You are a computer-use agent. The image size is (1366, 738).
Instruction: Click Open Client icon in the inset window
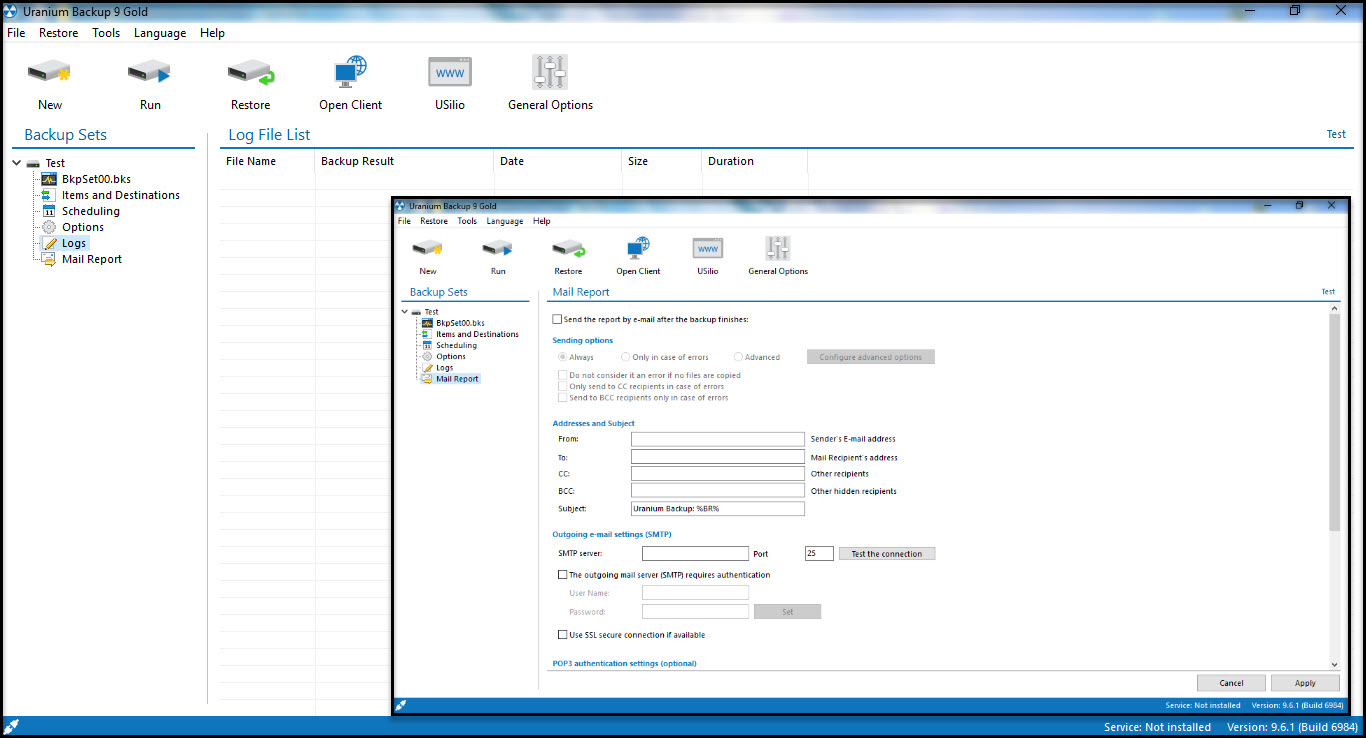coord(638,249)
